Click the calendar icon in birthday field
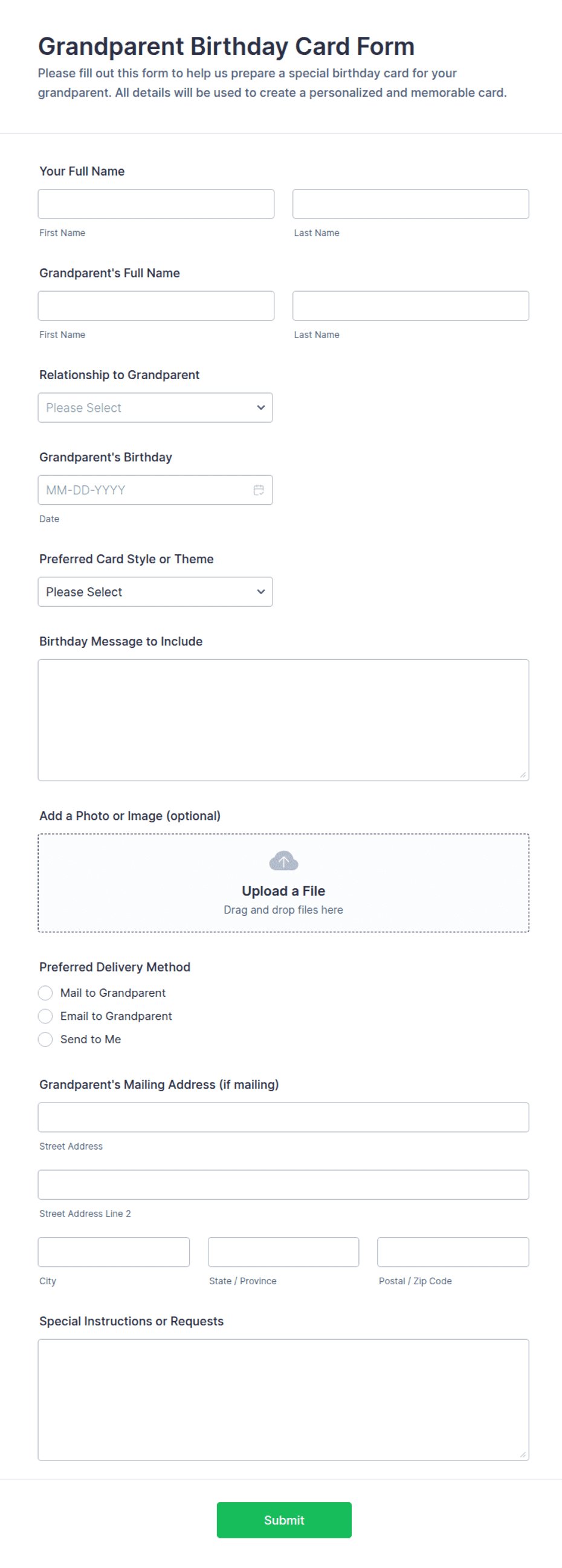 tap(259, 490)
